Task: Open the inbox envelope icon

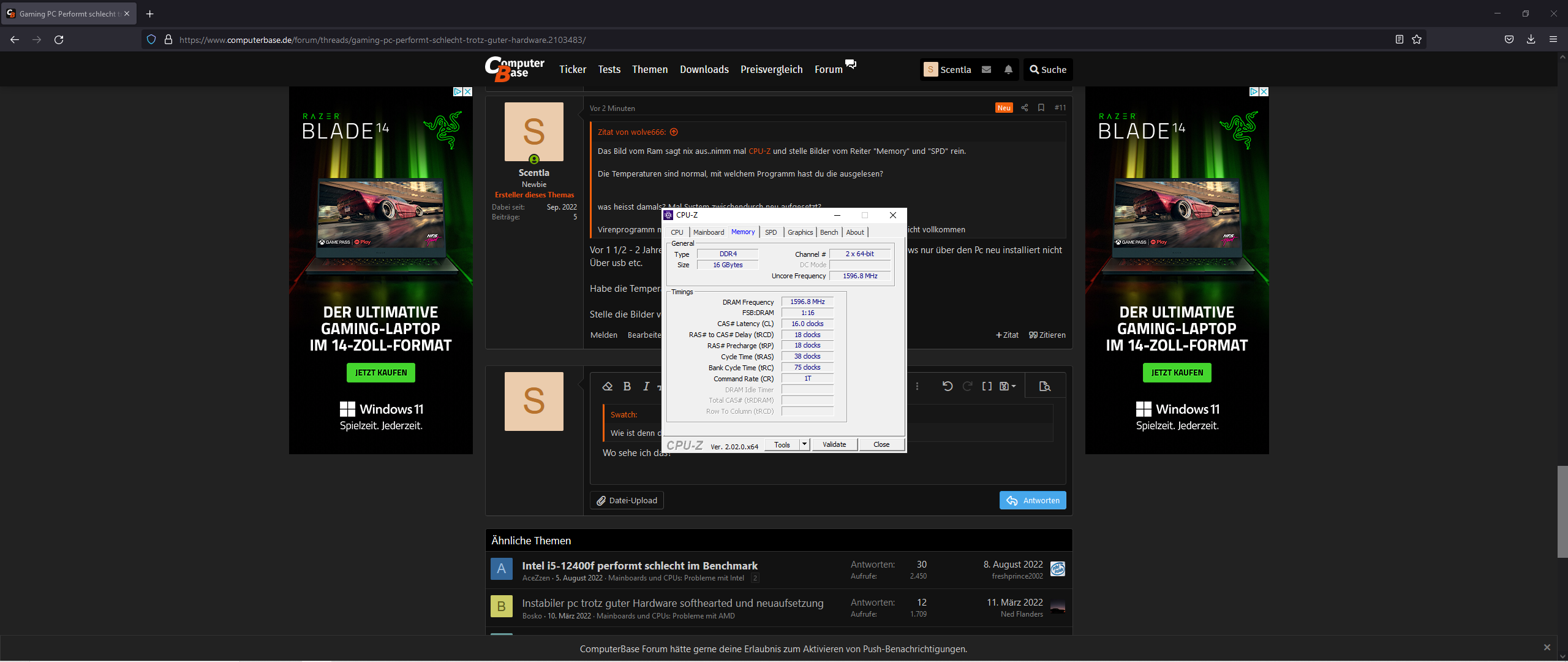Action: point(986,70)
